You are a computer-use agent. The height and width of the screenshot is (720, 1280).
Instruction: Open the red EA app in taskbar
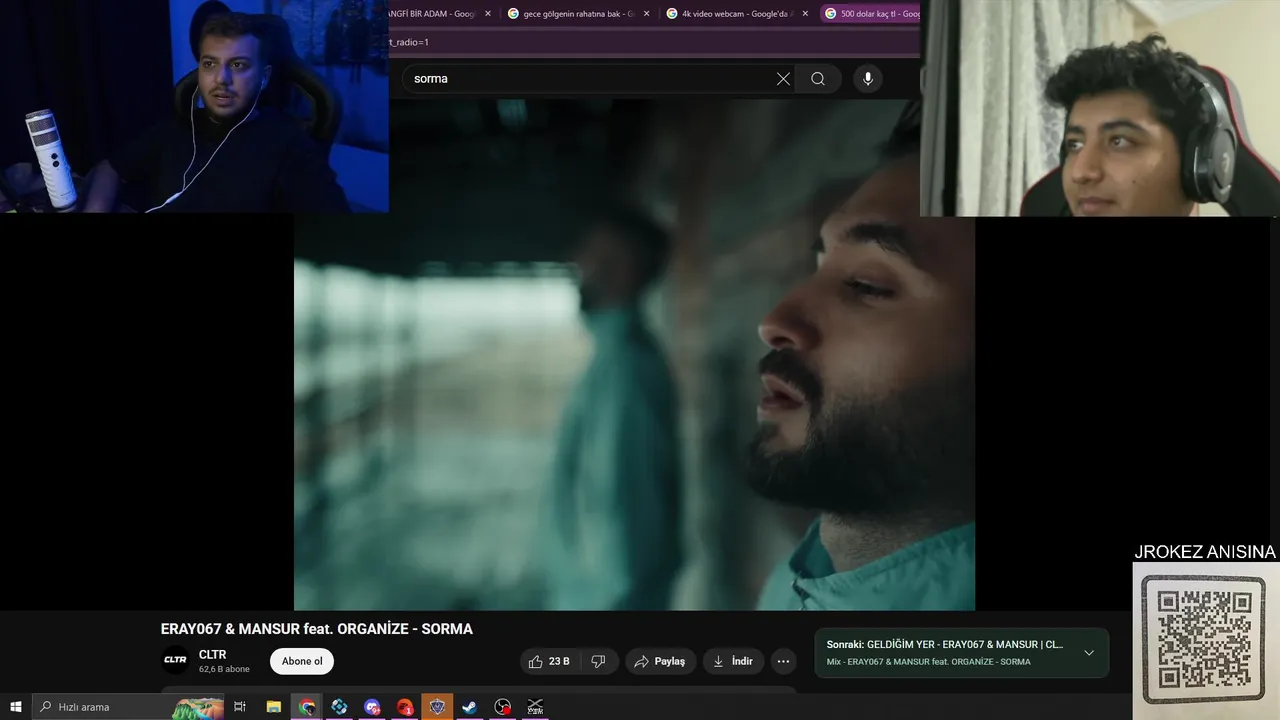pyautogui.click(x=404, y=707)
